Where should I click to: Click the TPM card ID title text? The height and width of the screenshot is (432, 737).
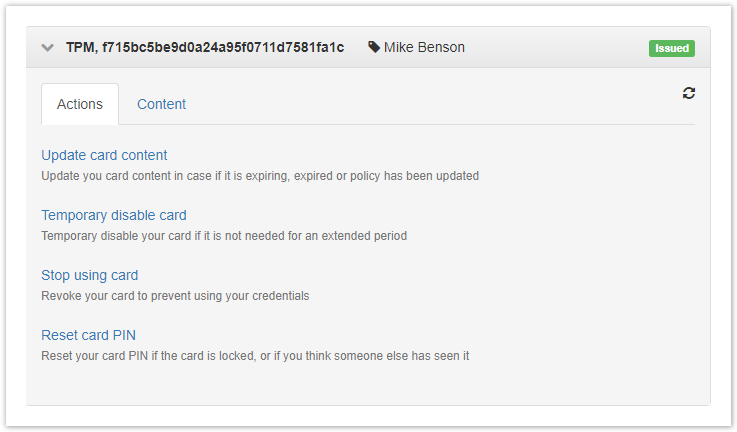click(205, 47)
